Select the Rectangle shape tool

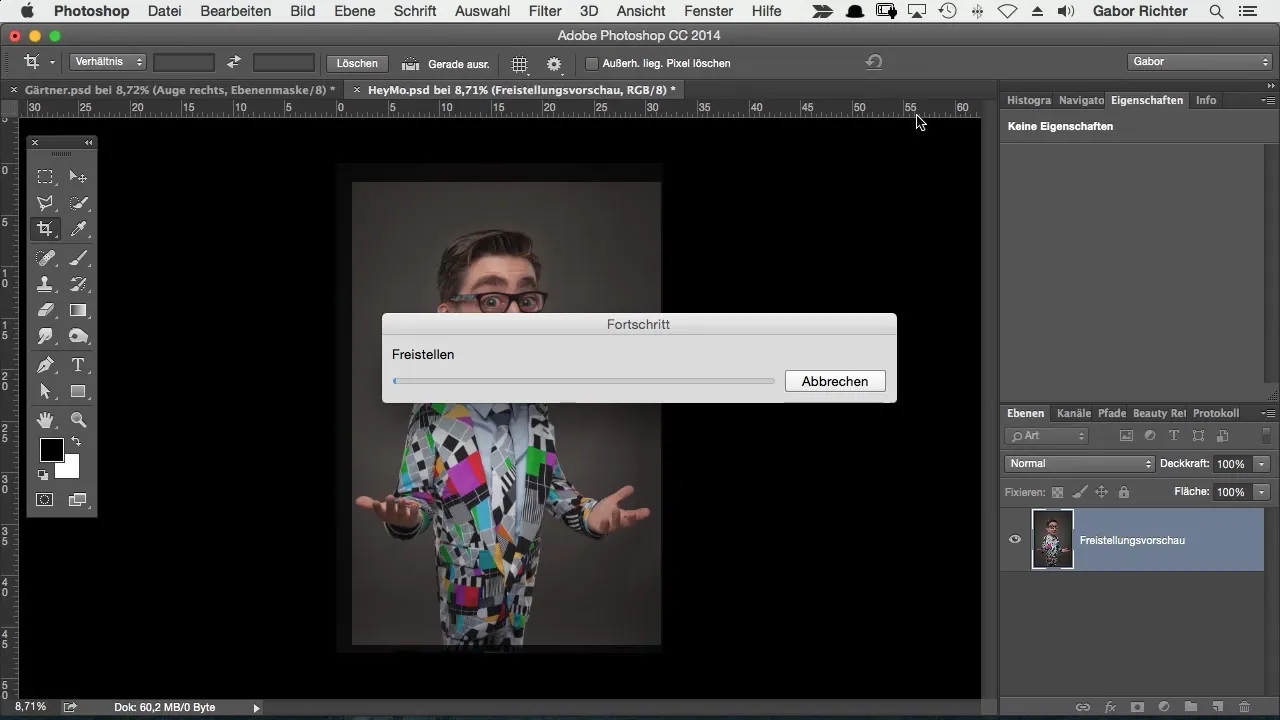pyautogui.click(x=78, y=392)
